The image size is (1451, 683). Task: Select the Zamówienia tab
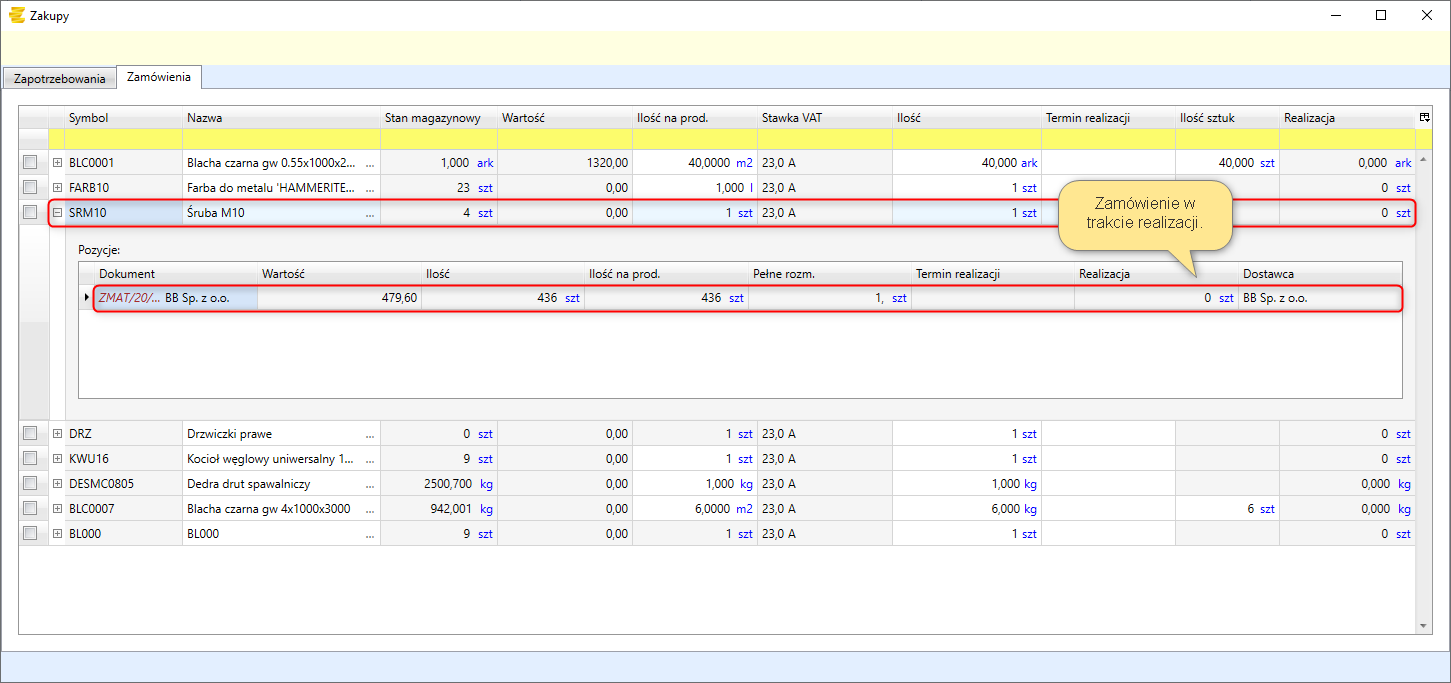(x=160, y=77)
